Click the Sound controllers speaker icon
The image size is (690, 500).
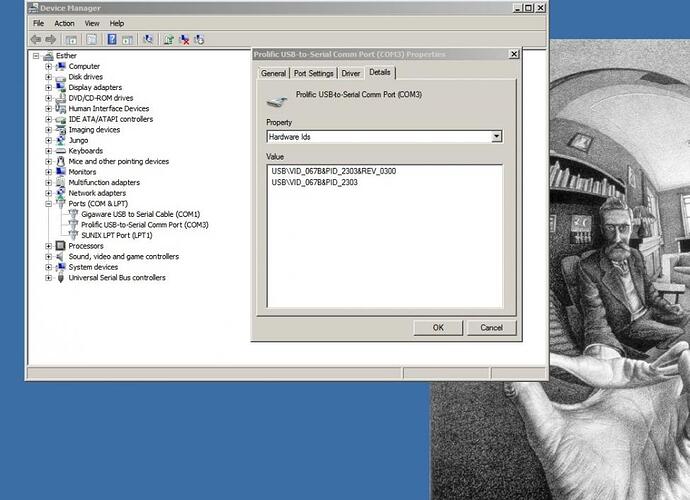[x=61, y=257]
